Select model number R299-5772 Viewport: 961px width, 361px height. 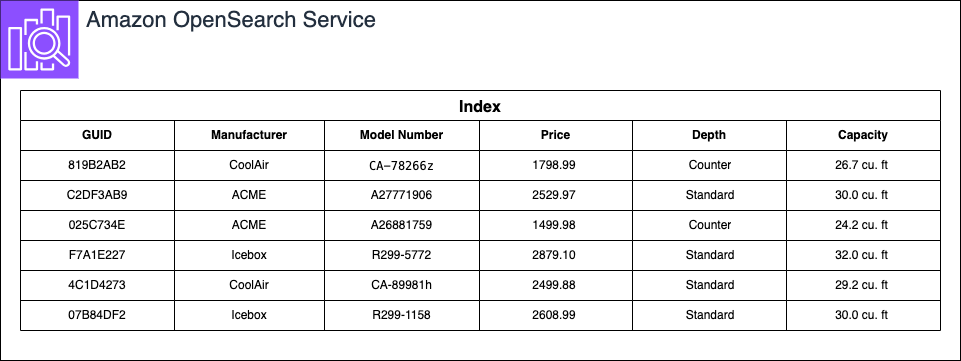tap(401, 255)
